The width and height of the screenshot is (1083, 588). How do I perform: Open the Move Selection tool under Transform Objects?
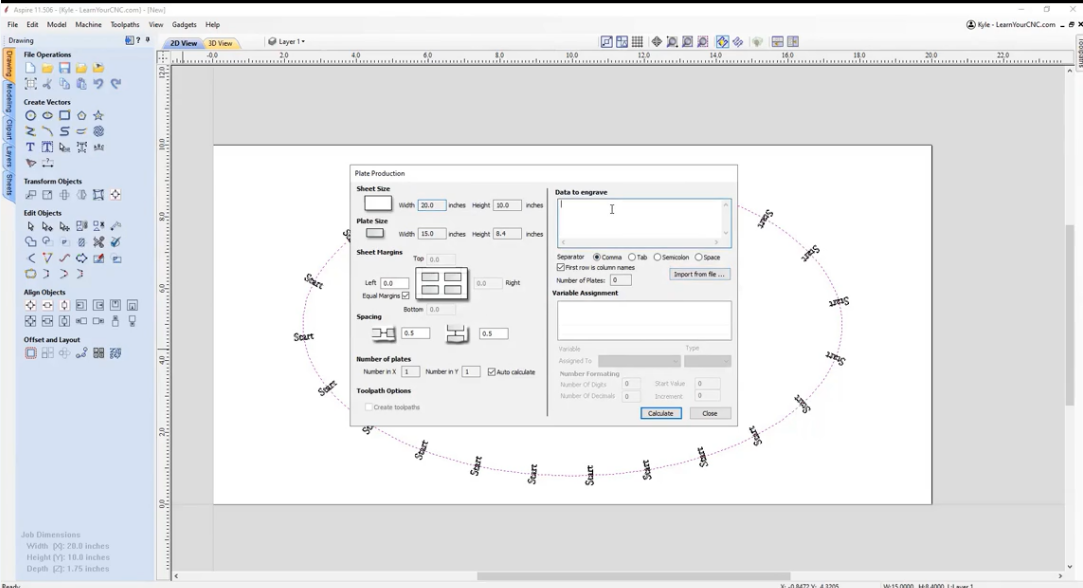[x=30, y=195]
